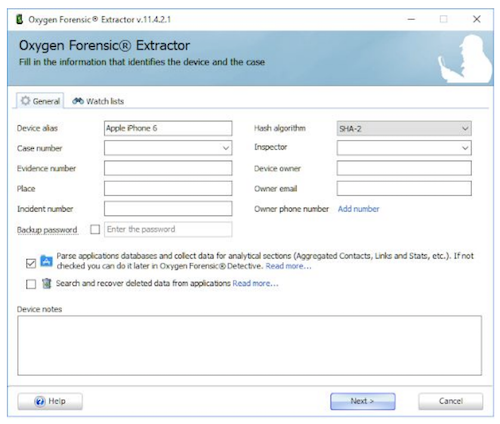Click the gear icon on General tab

(x=25, y=101)
